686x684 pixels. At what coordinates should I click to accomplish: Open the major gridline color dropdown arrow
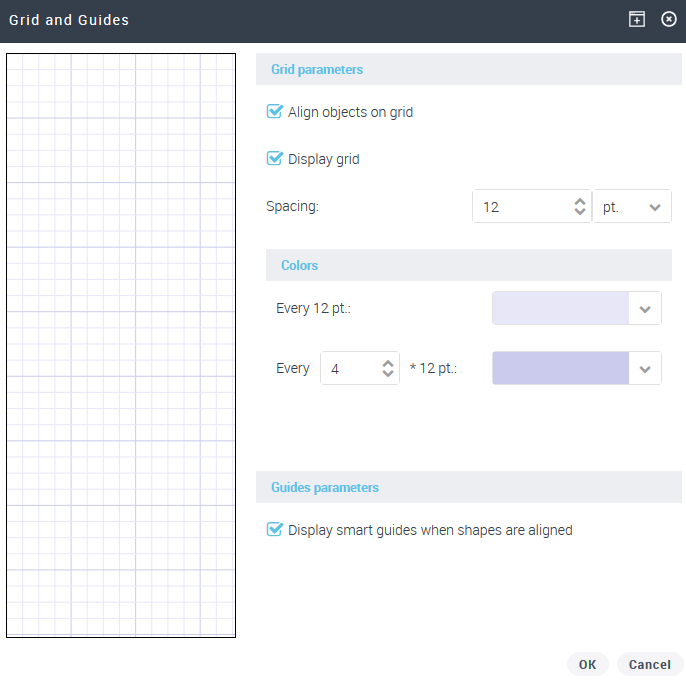645,369
